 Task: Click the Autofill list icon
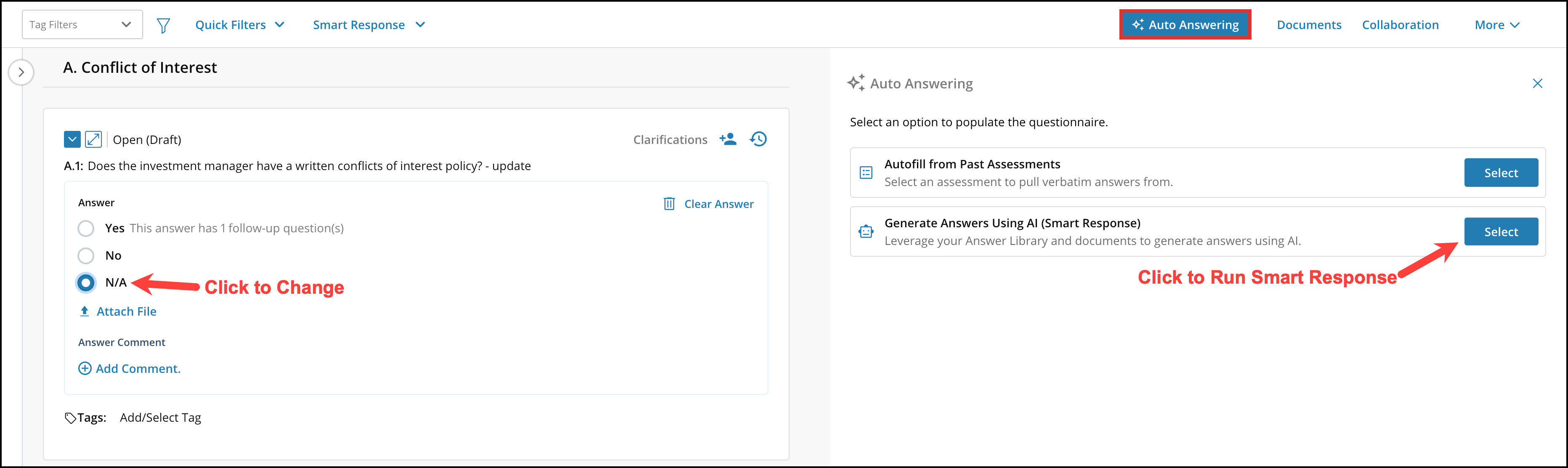click(x=866, y=173)
